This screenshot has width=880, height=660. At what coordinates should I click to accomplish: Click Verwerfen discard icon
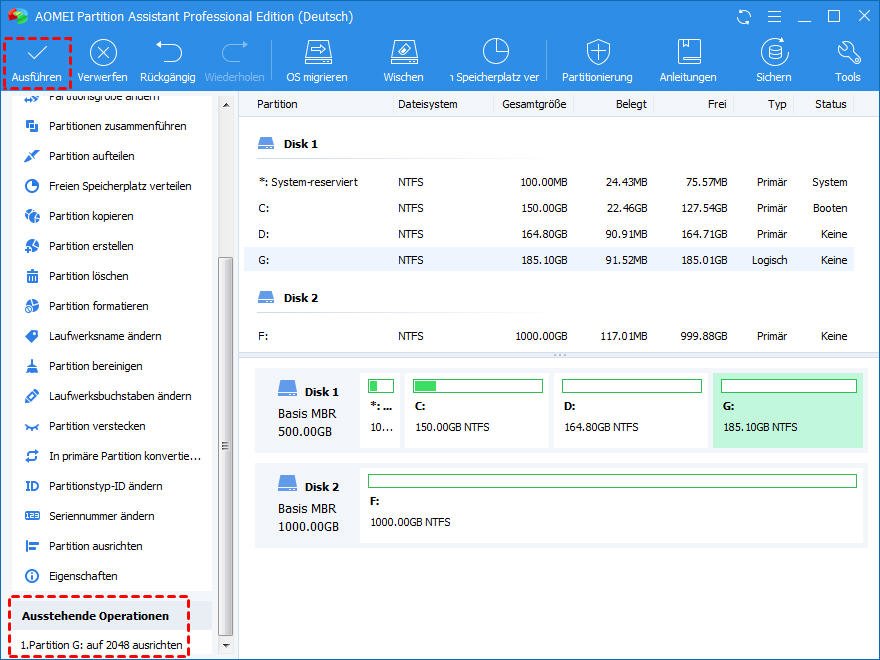[103, 53]
